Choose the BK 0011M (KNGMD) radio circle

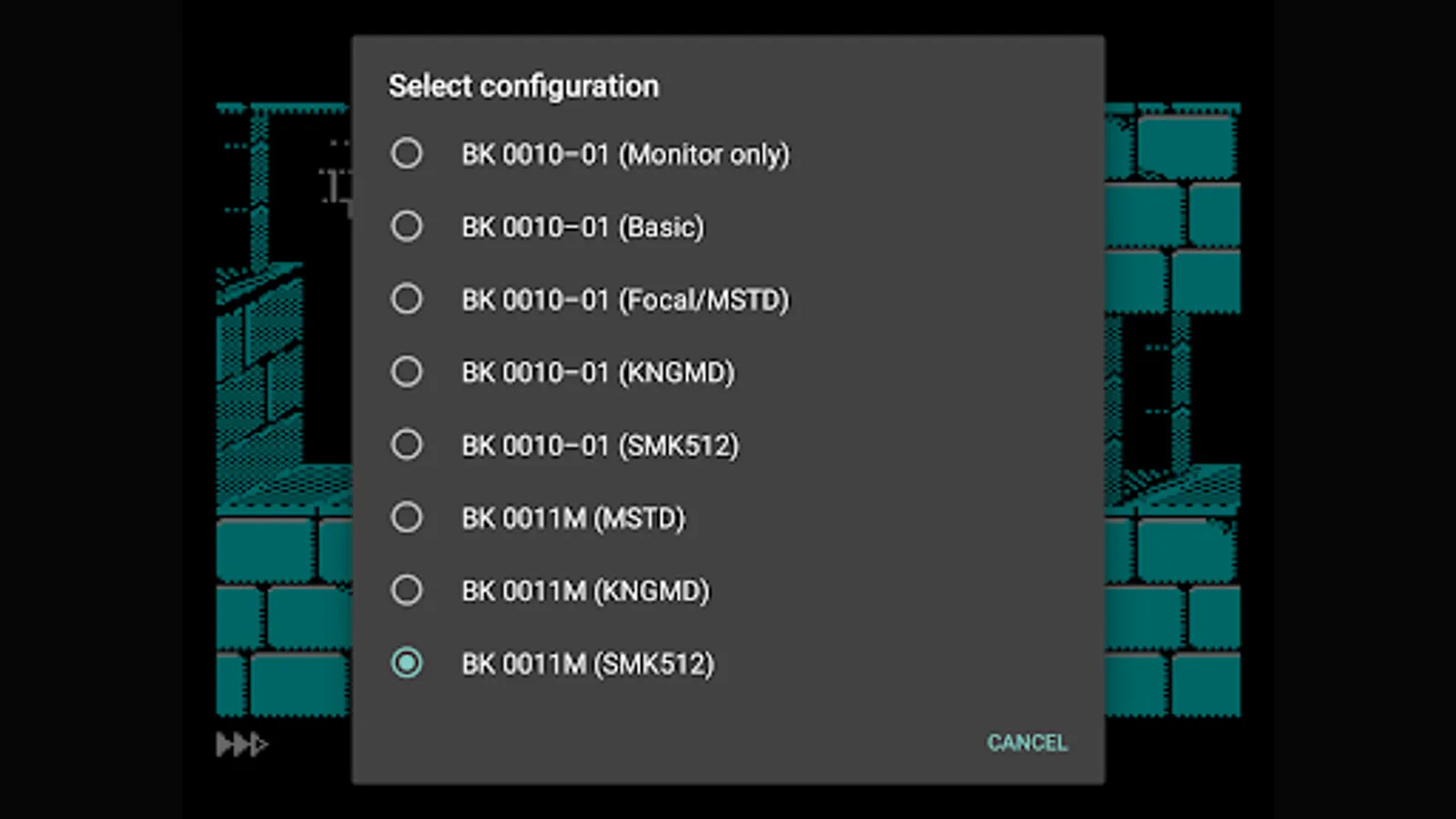tap(407, 591)
